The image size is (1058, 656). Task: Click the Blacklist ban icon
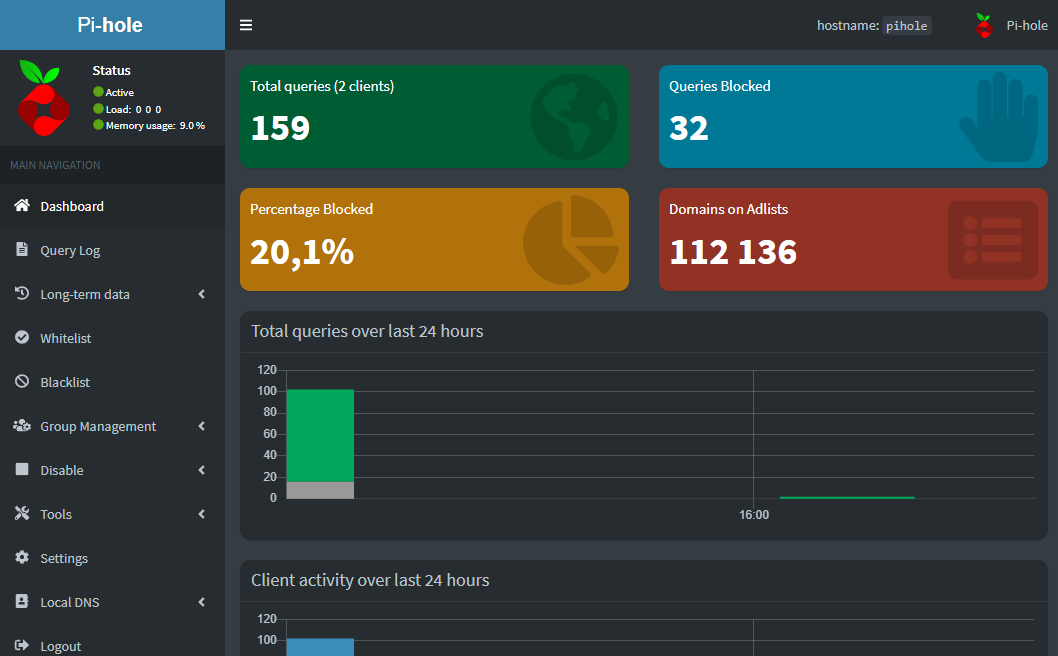click(22, 381)
